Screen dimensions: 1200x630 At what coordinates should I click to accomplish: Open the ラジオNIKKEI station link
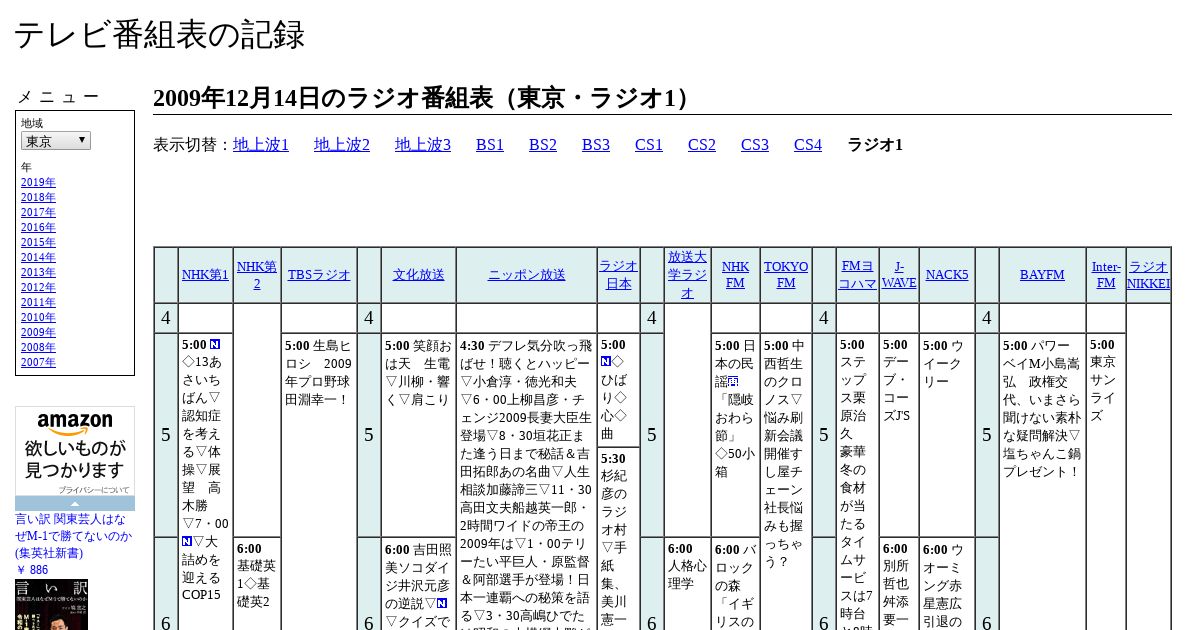pos(1148,275)
